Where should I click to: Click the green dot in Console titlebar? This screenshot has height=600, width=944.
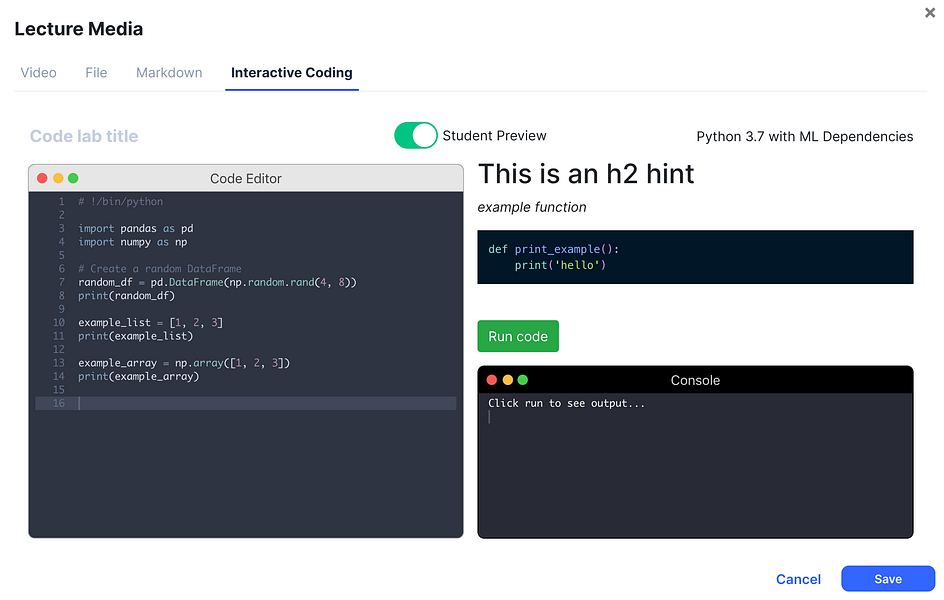tap(523, 380)
